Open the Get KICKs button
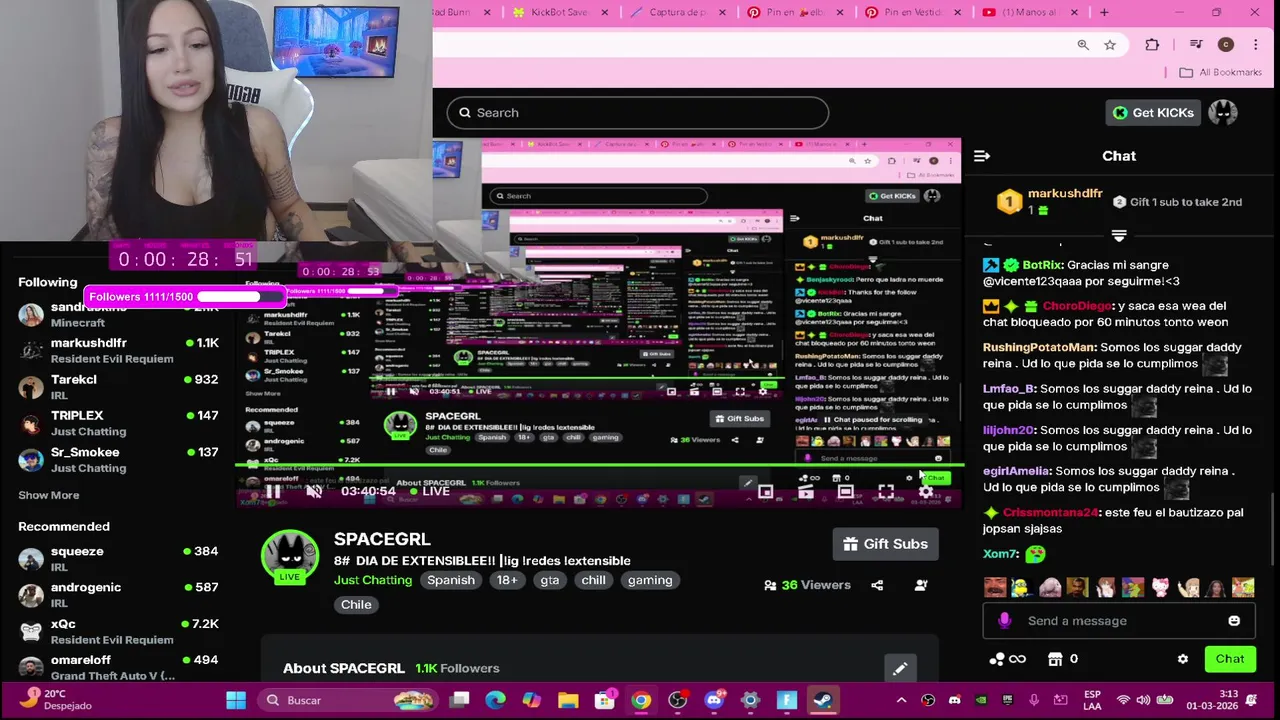This screenshot has height=720, width=1280. 1153,113
